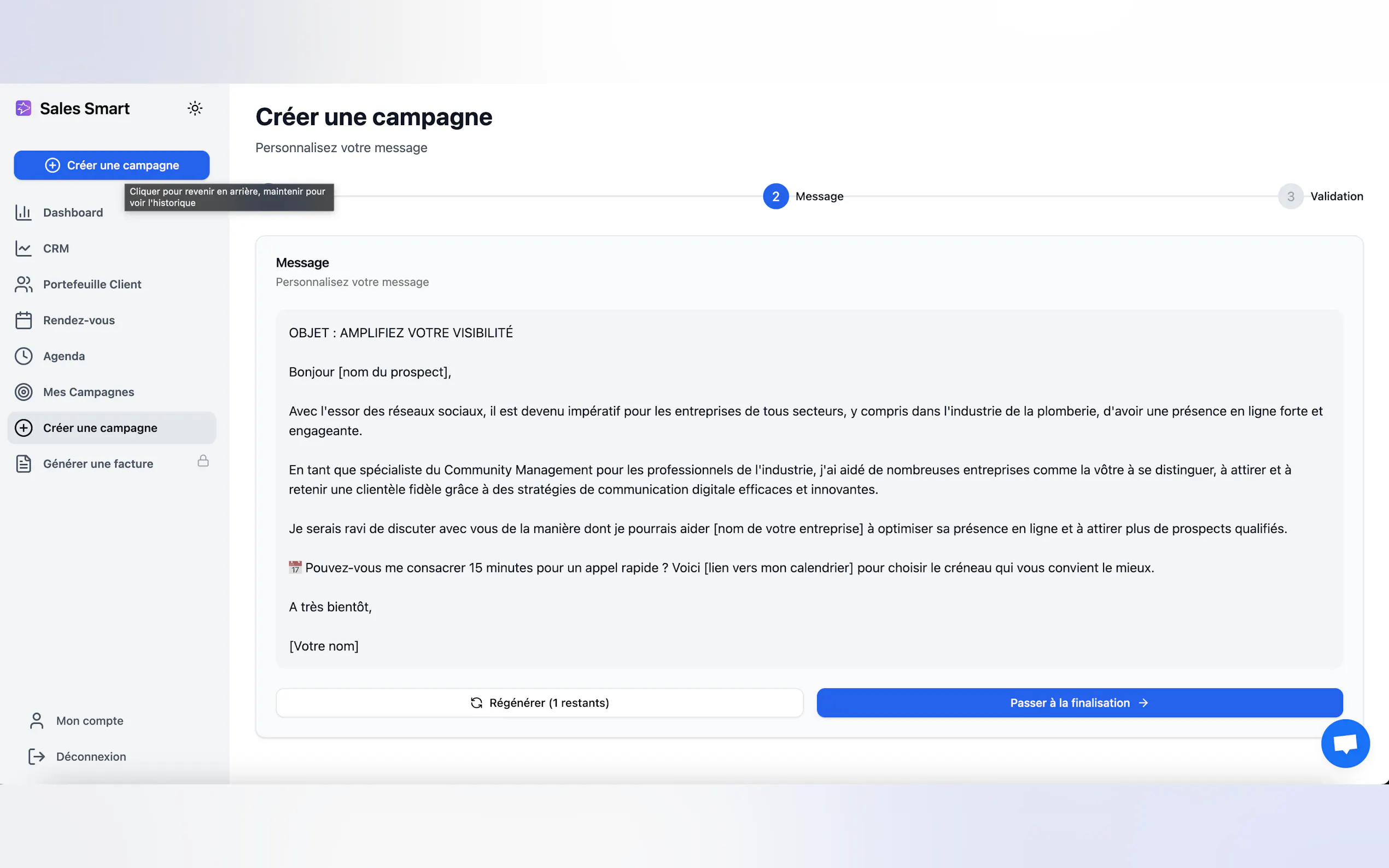
Task: Click the lock icon beside Générer une facture
Action: [x=203, y=461]
